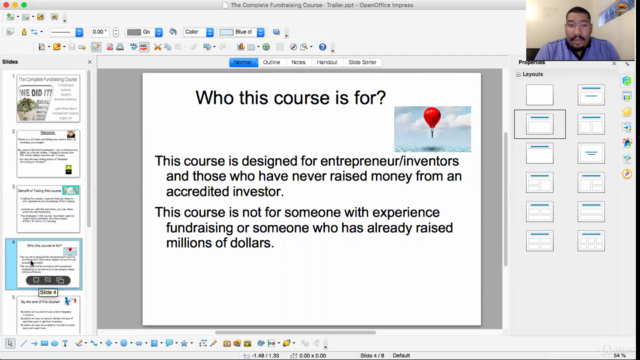Switch to the Slide Sorter tab

pos(362,62)
